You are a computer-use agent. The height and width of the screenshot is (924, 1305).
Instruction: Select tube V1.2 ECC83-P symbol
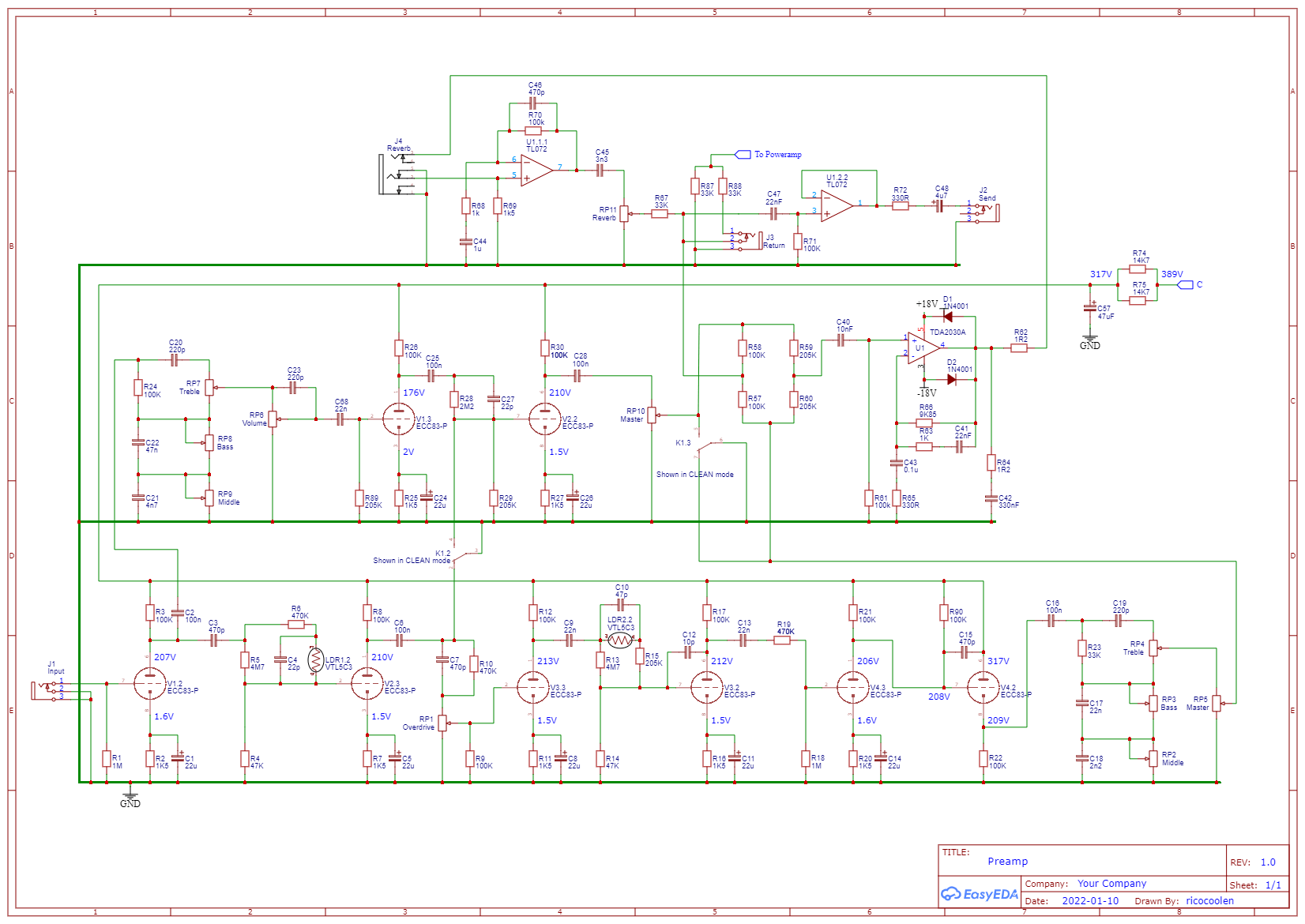(150, 684)
